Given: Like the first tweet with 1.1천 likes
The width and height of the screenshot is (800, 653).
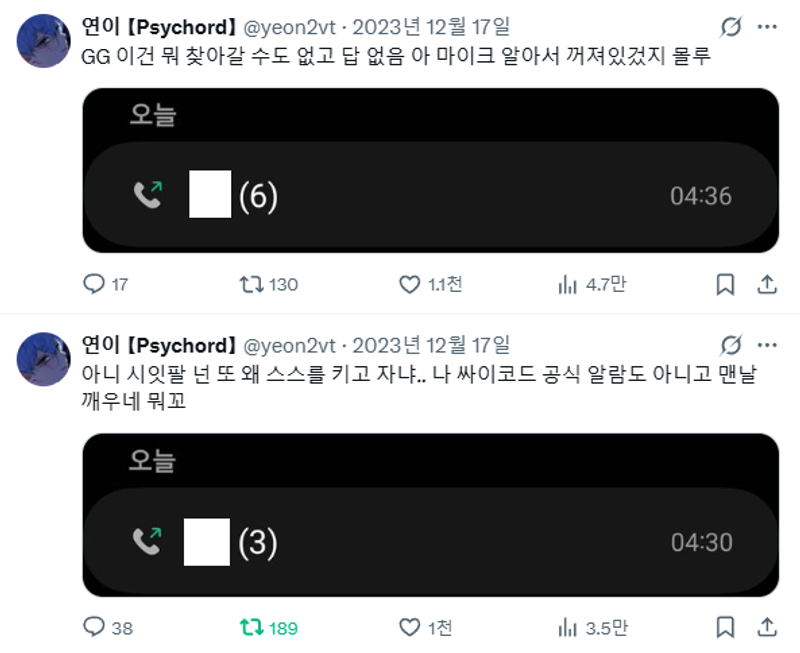Looking at the screenshot, I should tap(431, 284).
